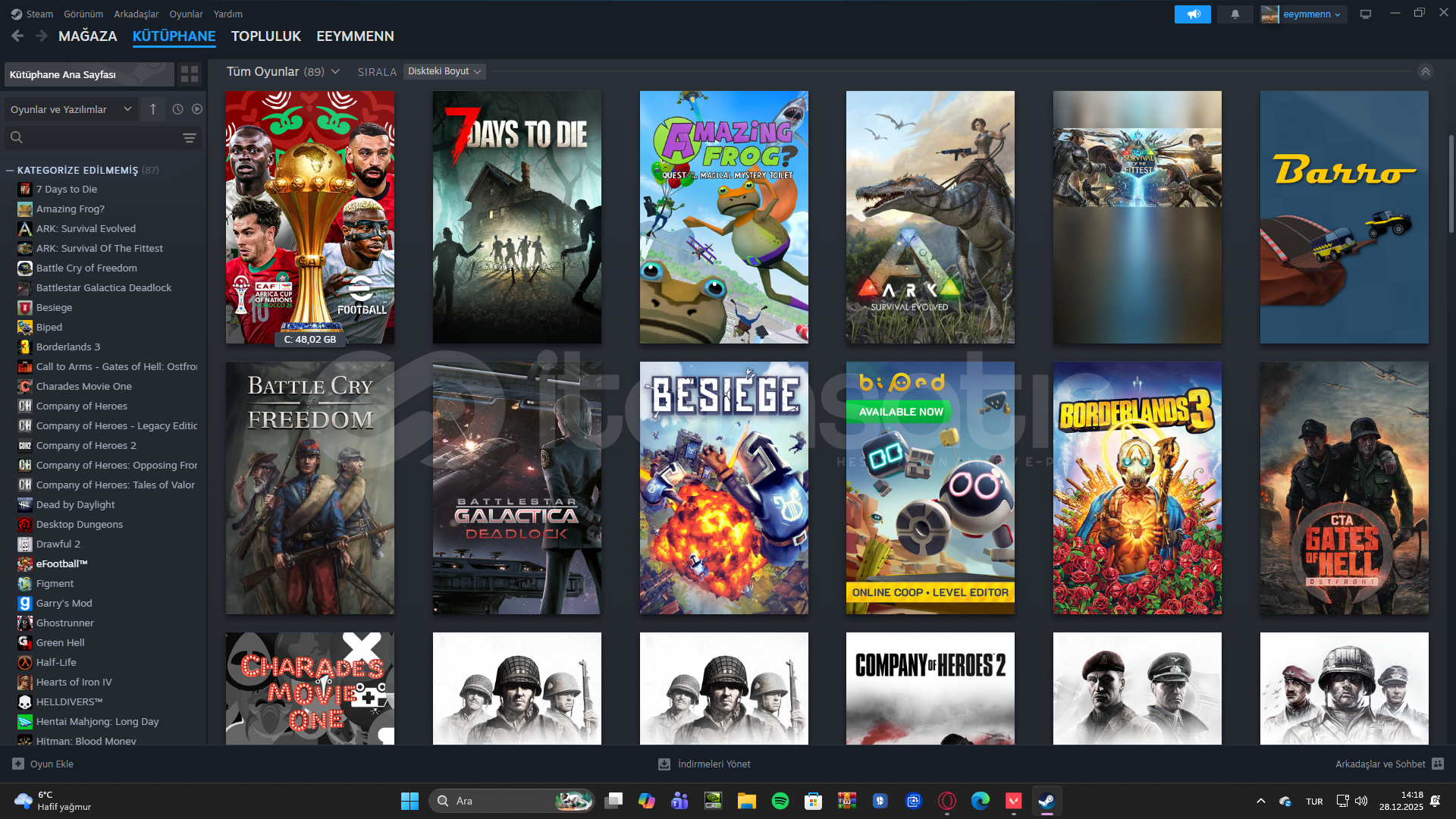Image resolution: width=1456 pixels, height=819 pixels.
Task: Click the announcements megaphone button
Action: (1192, 14)
